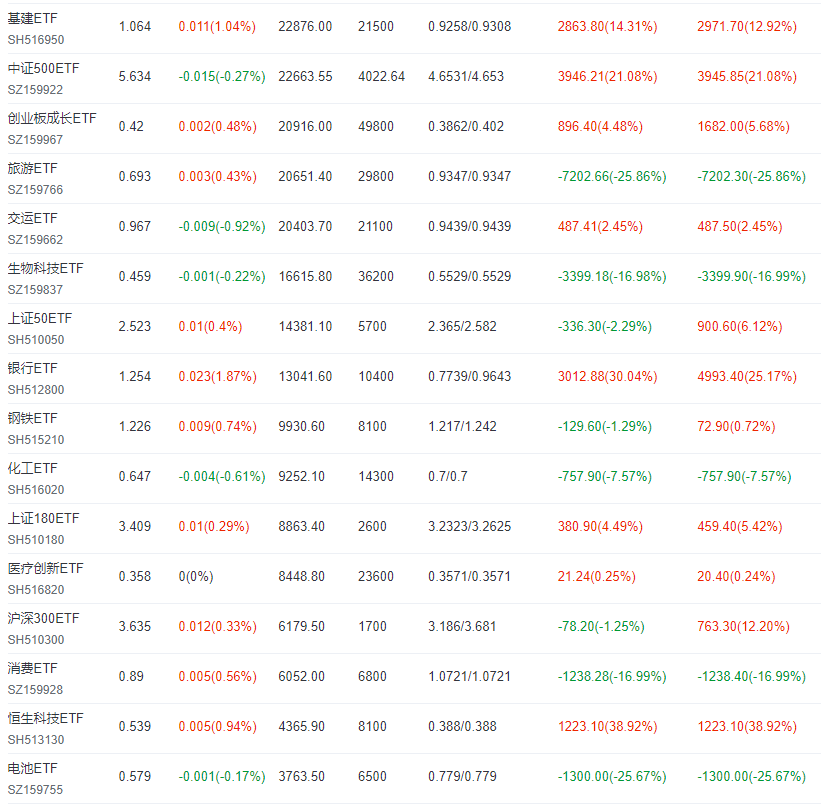Click the 0(0%) change value
This screenshot has height=804, width=821.
tap(196, 576)
